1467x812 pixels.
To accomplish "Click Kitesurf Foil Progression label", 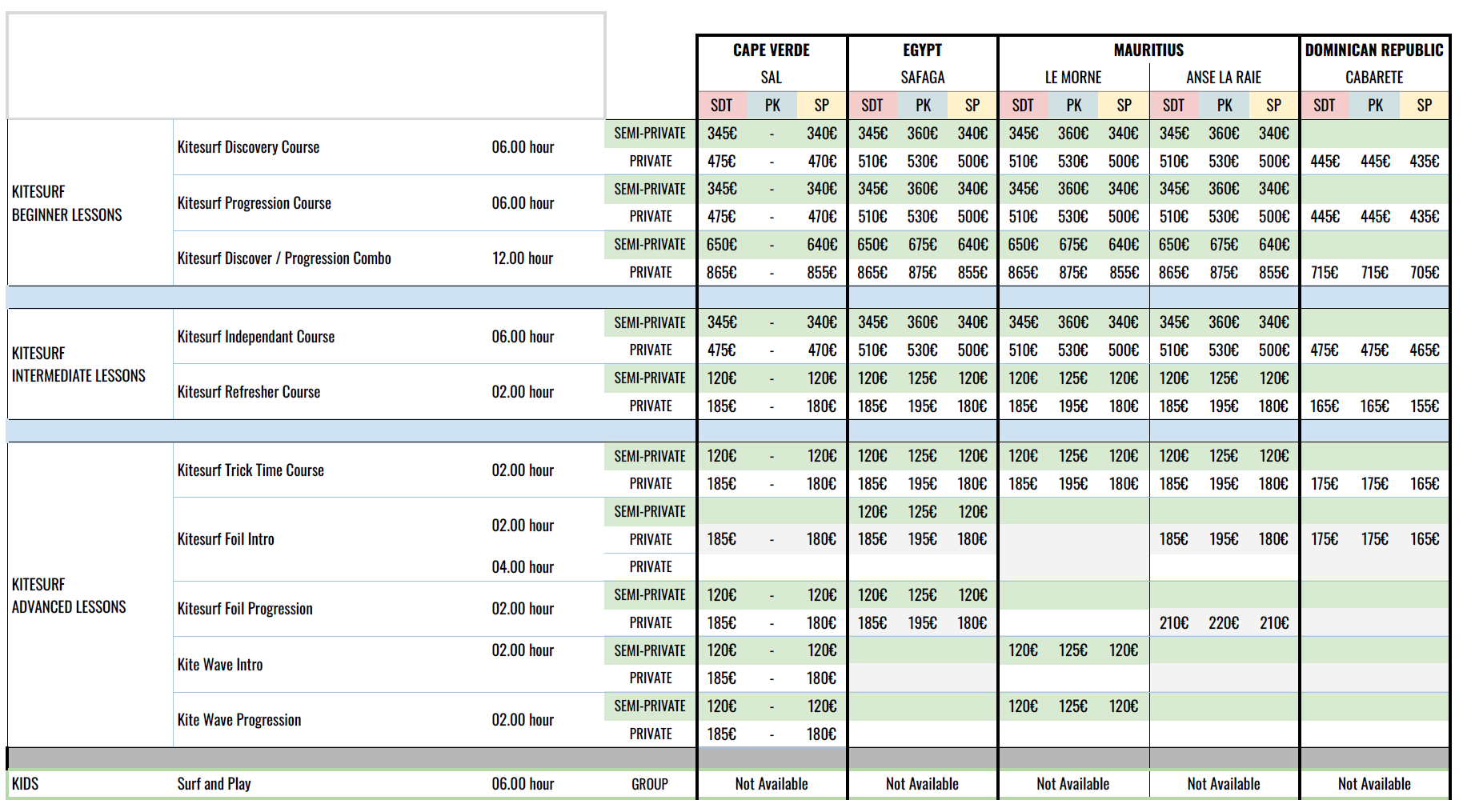I will pos(245,609).
